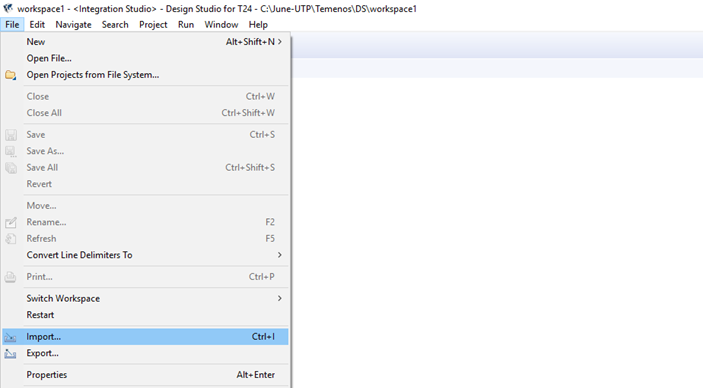Click the Refresh icon in menu
The image size is (703, 388).
11,239
